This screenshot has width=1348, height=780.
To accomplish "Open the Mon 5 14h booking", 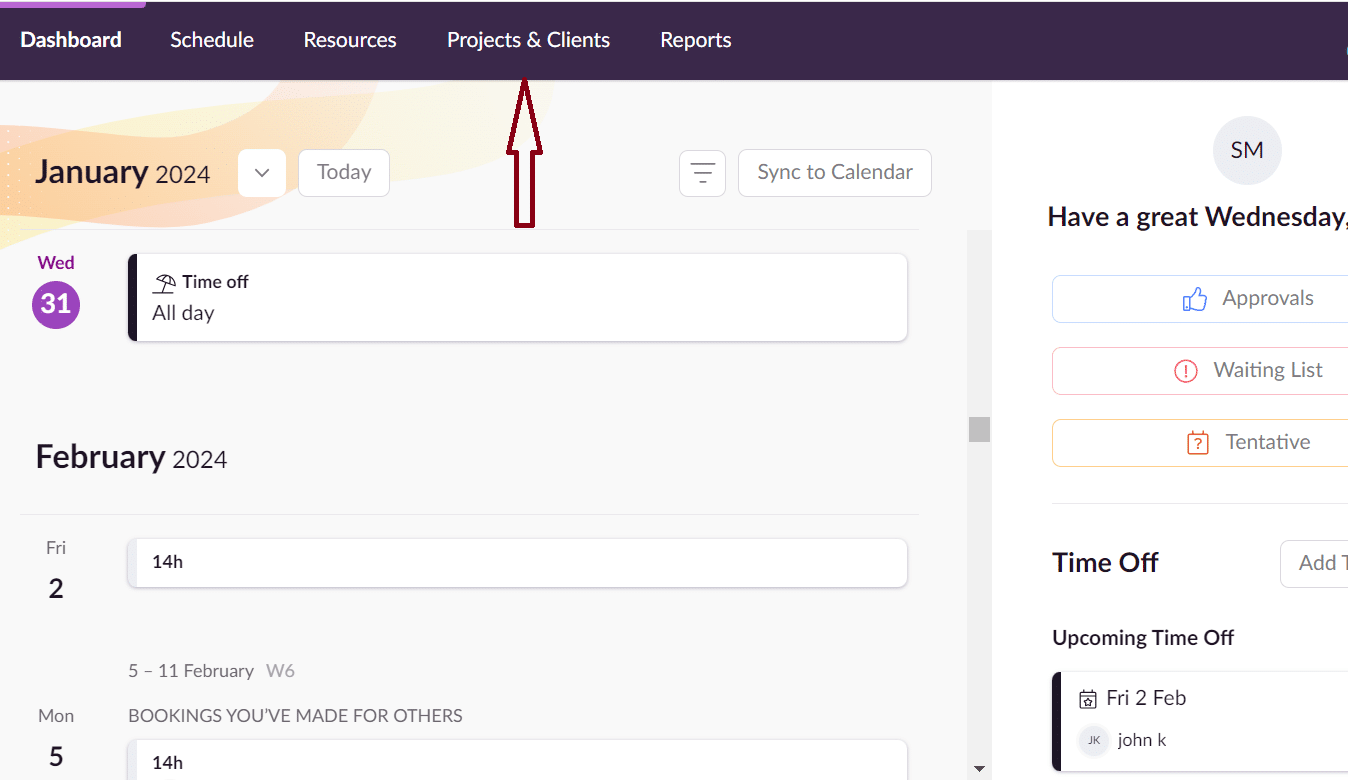I will click(518, 760).
